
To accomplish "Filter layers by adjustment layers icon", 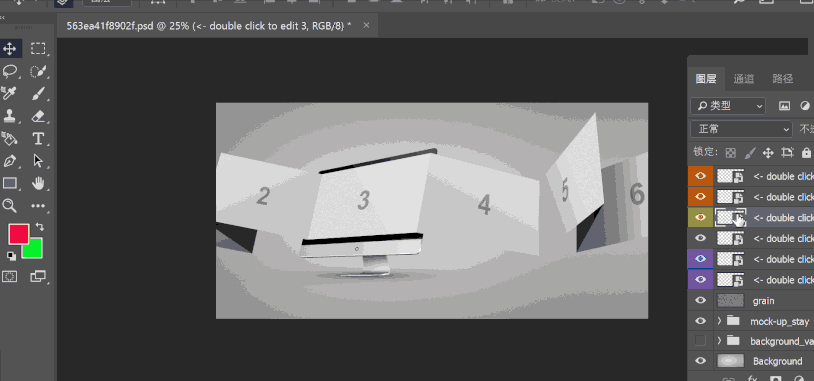I will pyautogui.click(x=805, y=106).
